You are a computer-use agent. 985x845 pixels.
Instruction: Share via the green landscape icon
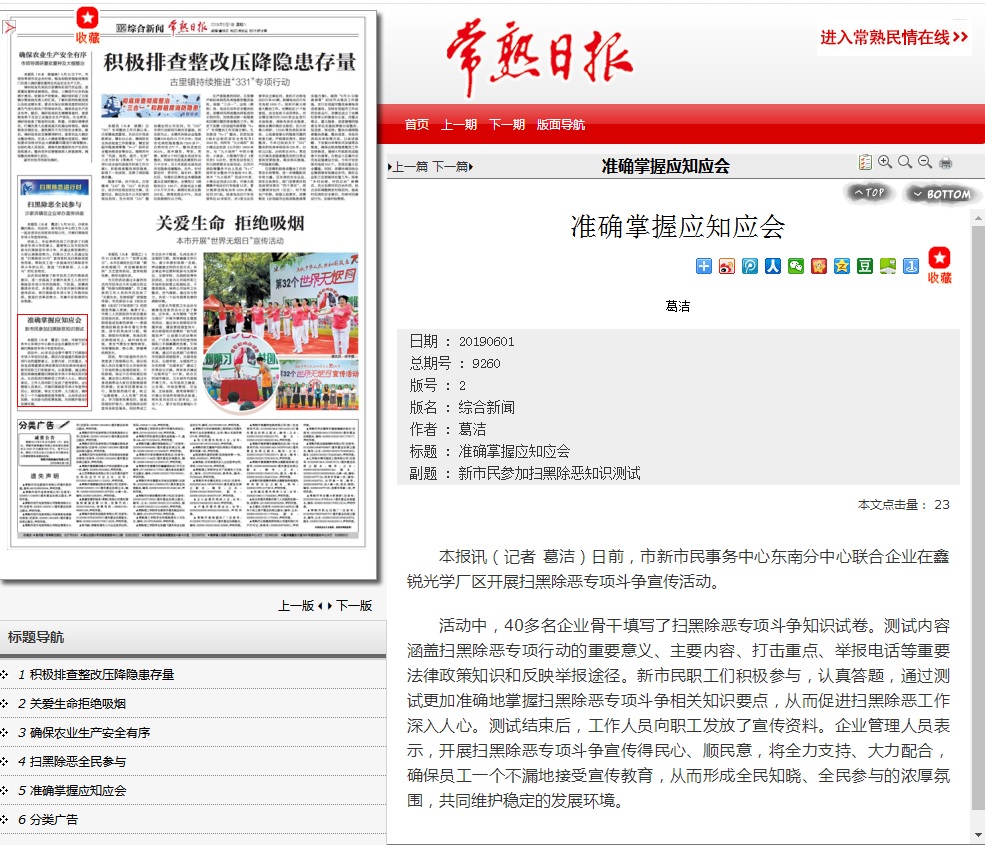[888, 266]
